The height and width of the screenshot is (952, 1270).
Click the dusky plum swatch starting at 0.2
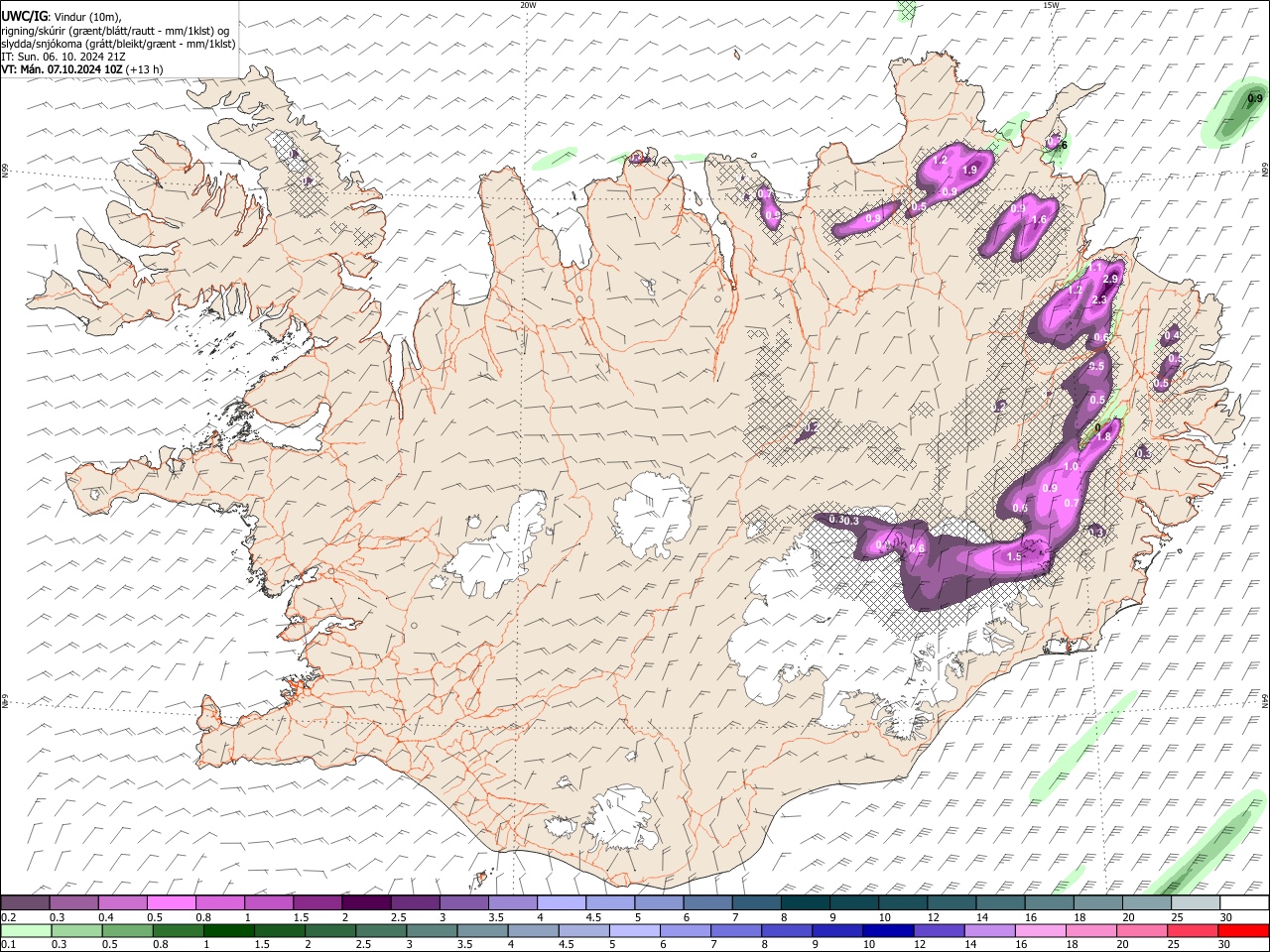25,902
